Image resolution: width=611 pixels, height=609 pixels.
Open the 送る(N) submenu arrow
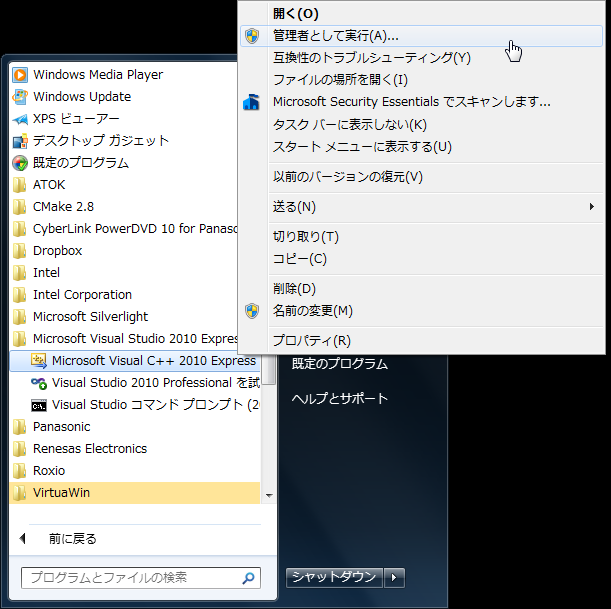592,207
